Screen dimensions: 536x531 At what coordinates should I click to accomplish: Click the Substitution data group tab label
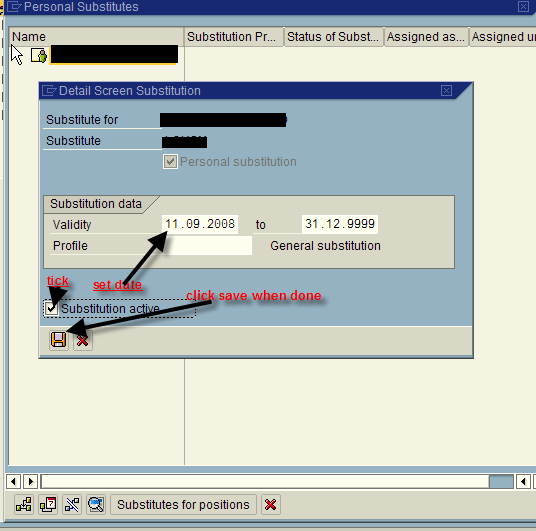click(96, 204)
